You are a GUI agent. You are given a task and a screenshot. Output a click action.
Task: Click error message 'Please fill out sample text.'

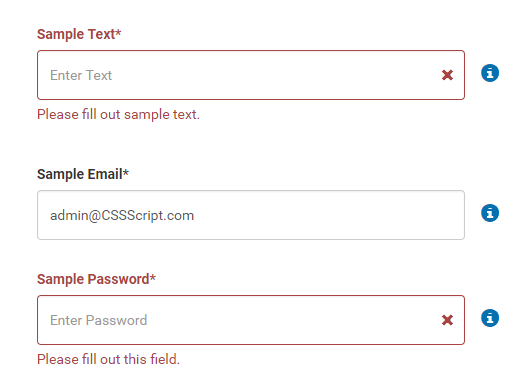(118, 115)
